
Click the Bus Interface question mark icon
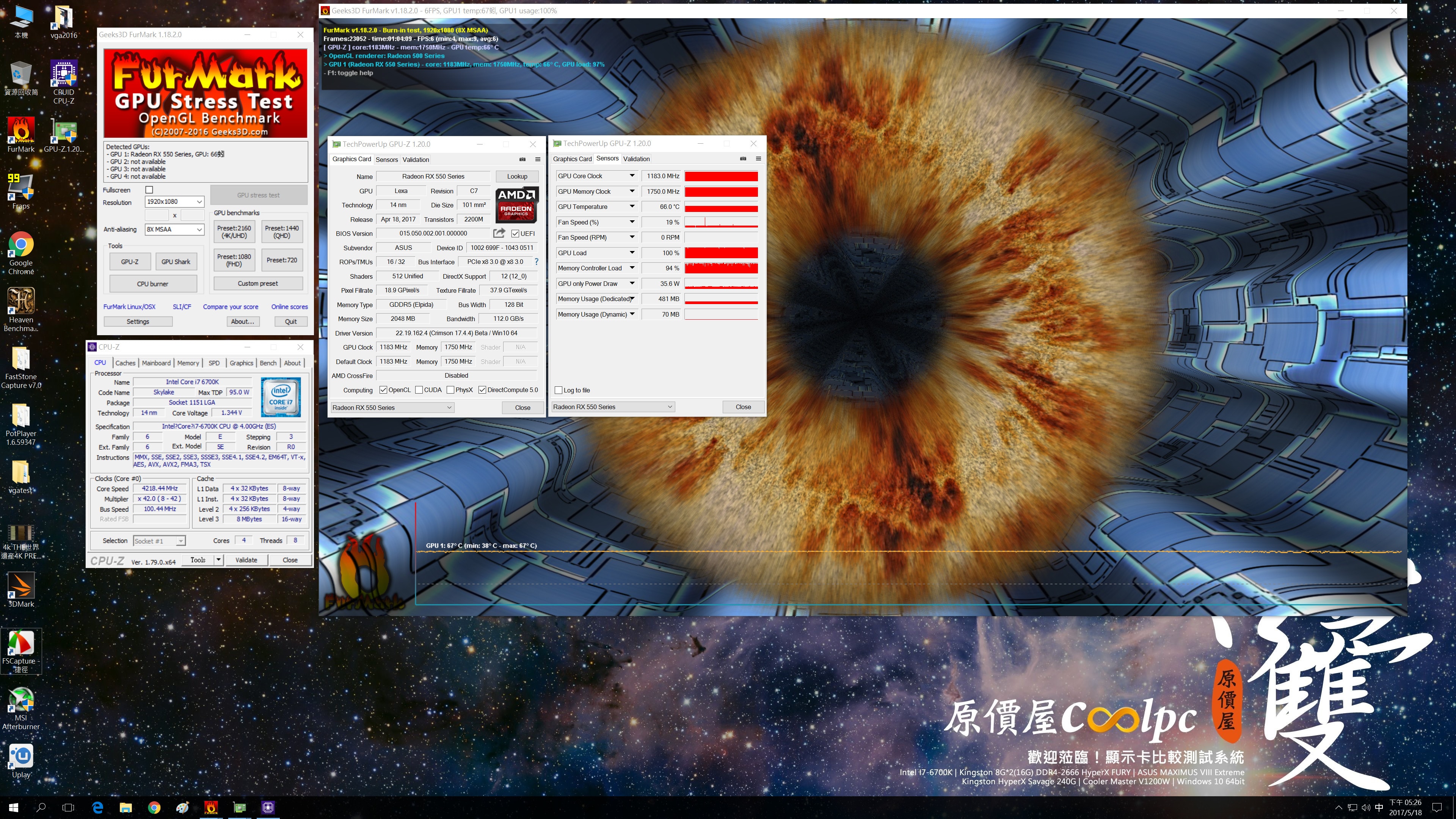point(537,262)
